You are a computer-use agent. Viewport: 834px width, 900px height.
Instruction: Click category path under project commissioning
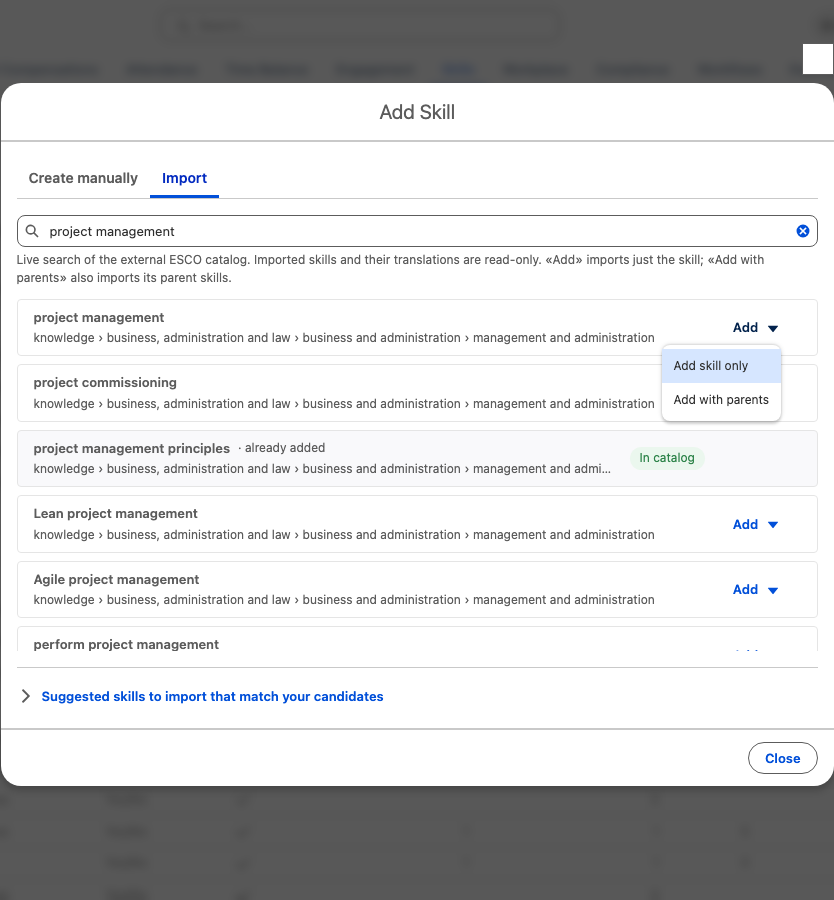(x=344, y=404)
